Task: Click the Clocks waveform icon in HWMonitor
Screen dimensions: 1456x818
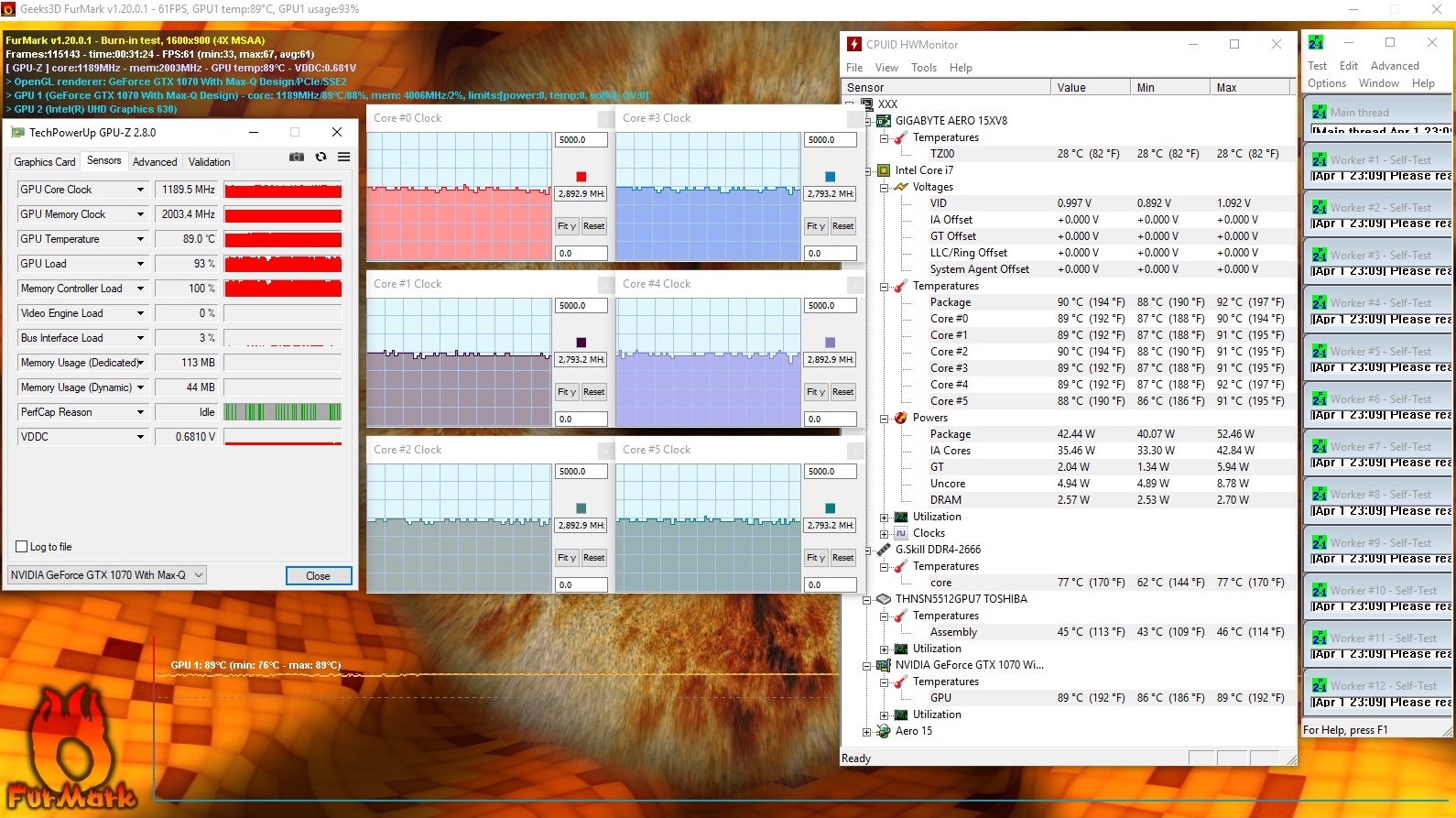Action: (901, 533)
